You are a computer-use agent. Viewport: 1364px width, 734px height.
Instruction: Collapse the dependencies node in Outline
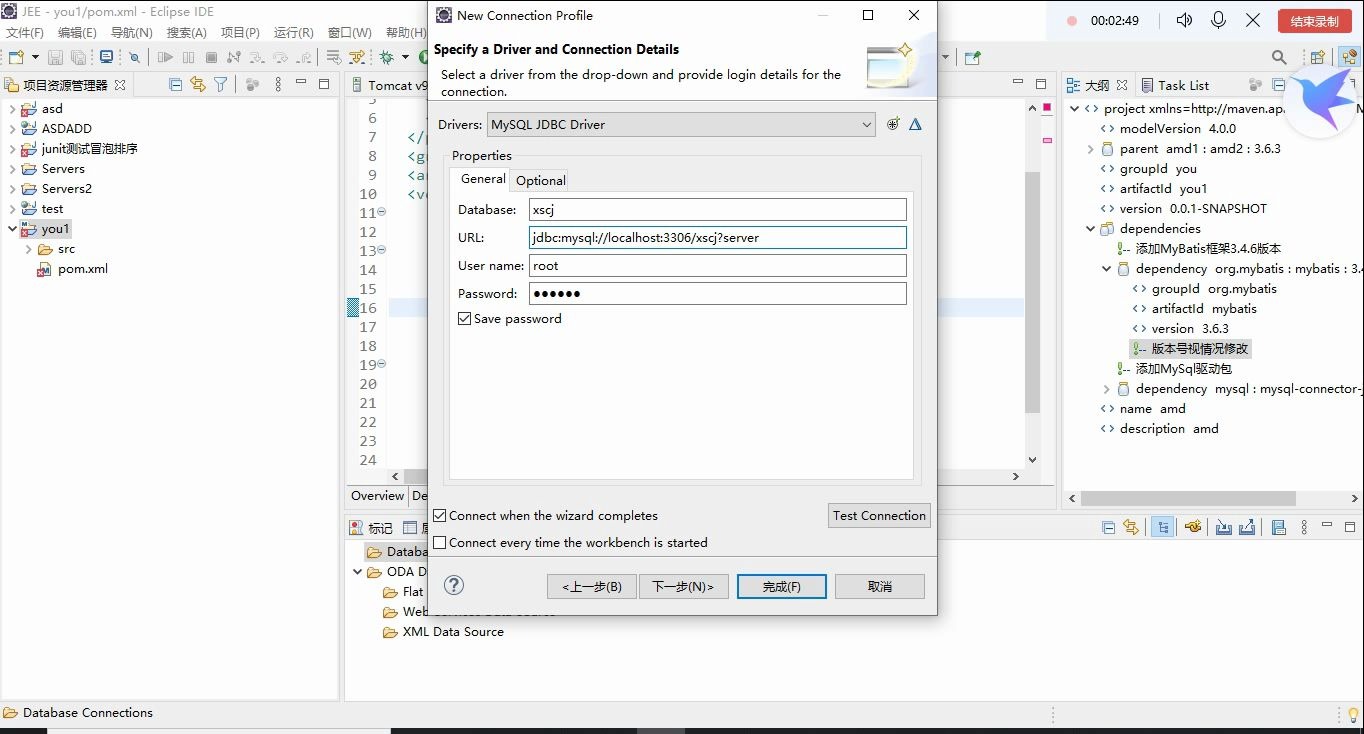tap(1090, 228)
